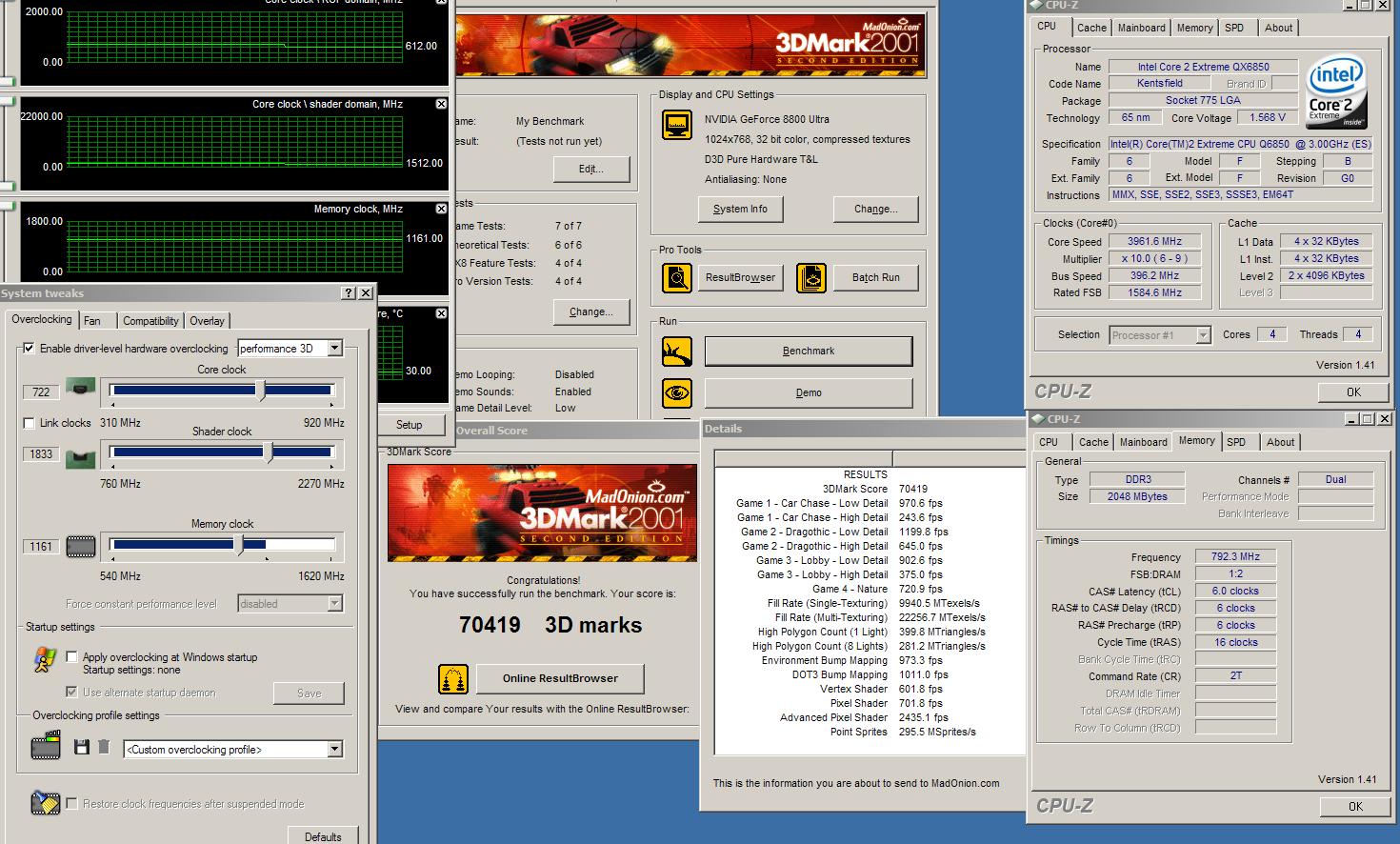Image resolution: width=1400 pixels, height=844 pixels.
Task: Click the Demo eye icon
Action: click(677, 392)
